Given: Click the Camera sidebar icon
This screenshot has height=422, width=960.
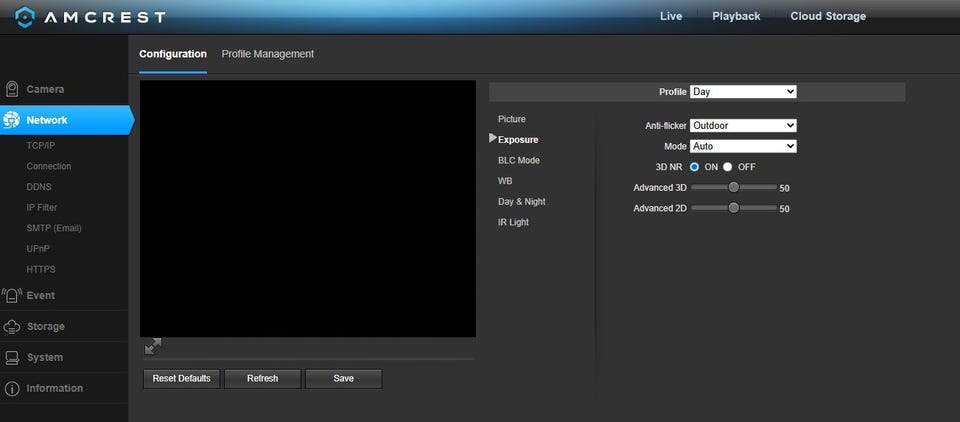Looking at the screenshot, I should coord(12,89).
